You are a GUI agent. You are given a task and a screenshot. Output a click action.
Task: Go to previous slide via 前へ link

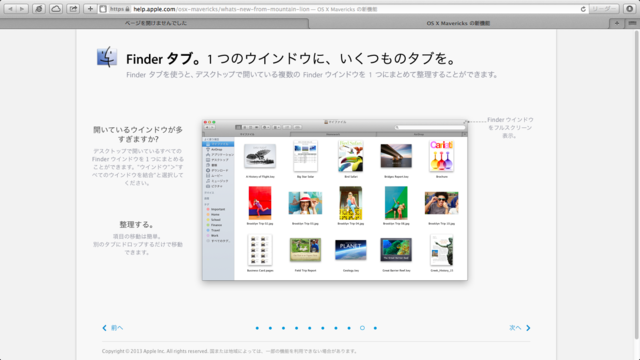pos(113,328)
